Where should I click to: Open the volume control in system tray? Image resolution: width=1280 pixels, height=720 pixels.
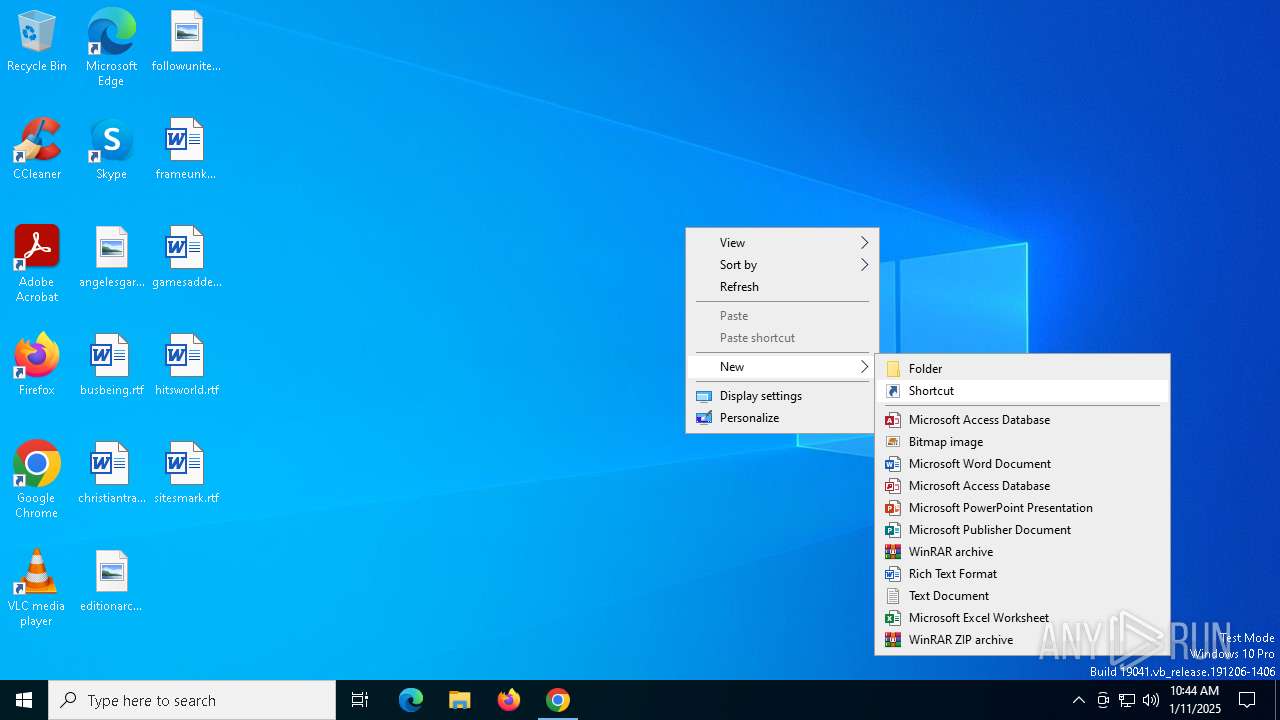coord(1151,700)
